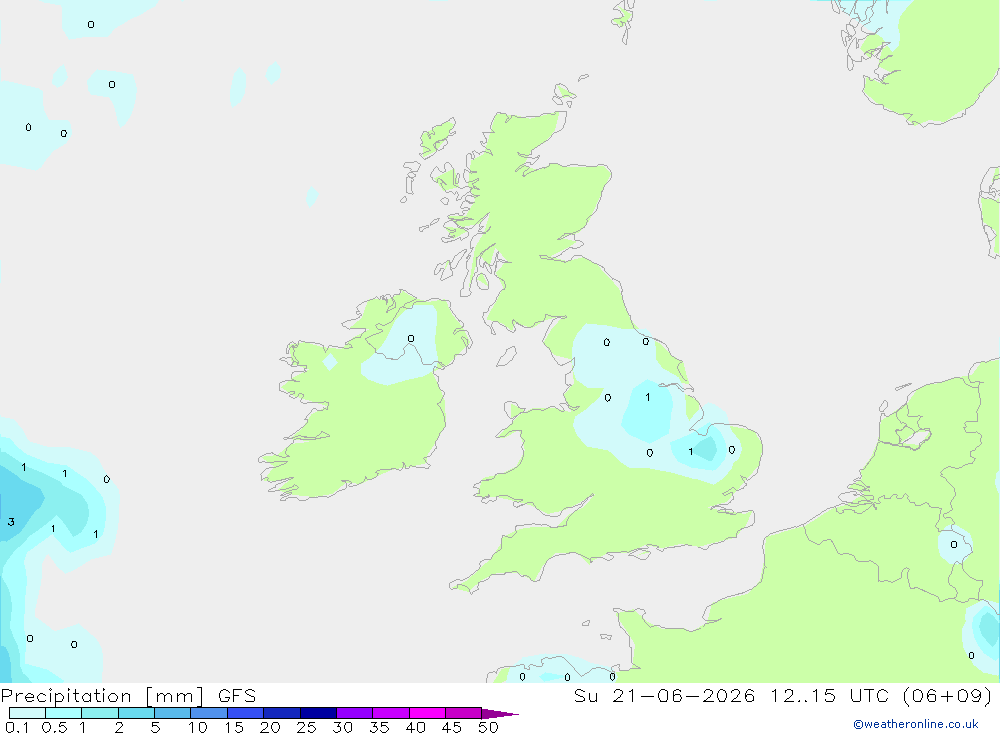Click the '0.1' legend scale label

click(17, 727)
